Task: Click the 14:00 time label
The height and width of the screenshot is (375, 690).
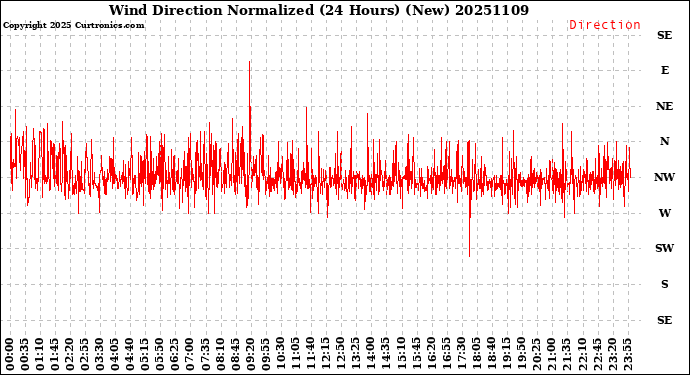Action: click(370, 354)
